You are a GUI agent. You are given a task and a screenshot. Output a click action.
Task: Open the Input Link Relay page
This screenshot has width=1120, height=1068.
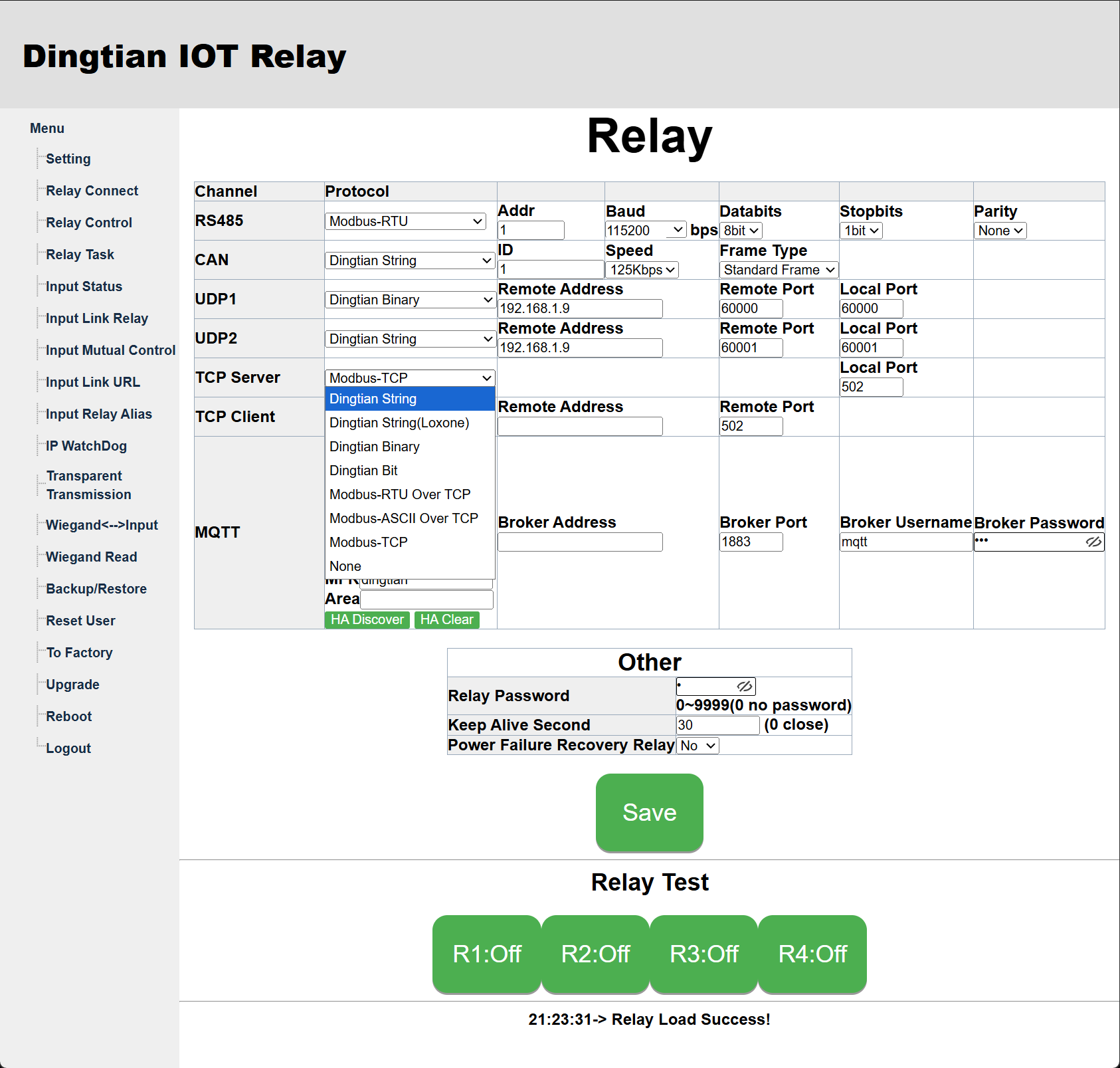tap(97, 318)
